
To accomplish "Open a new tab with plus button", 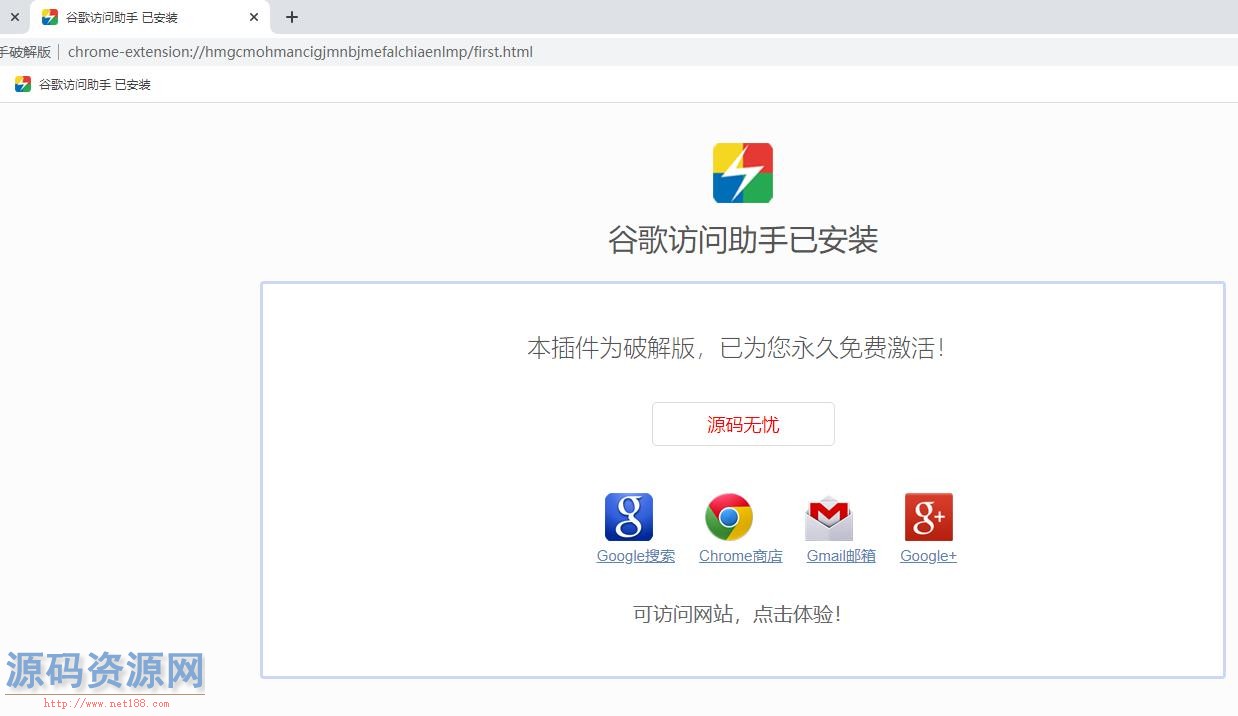I will click(292, 17).
